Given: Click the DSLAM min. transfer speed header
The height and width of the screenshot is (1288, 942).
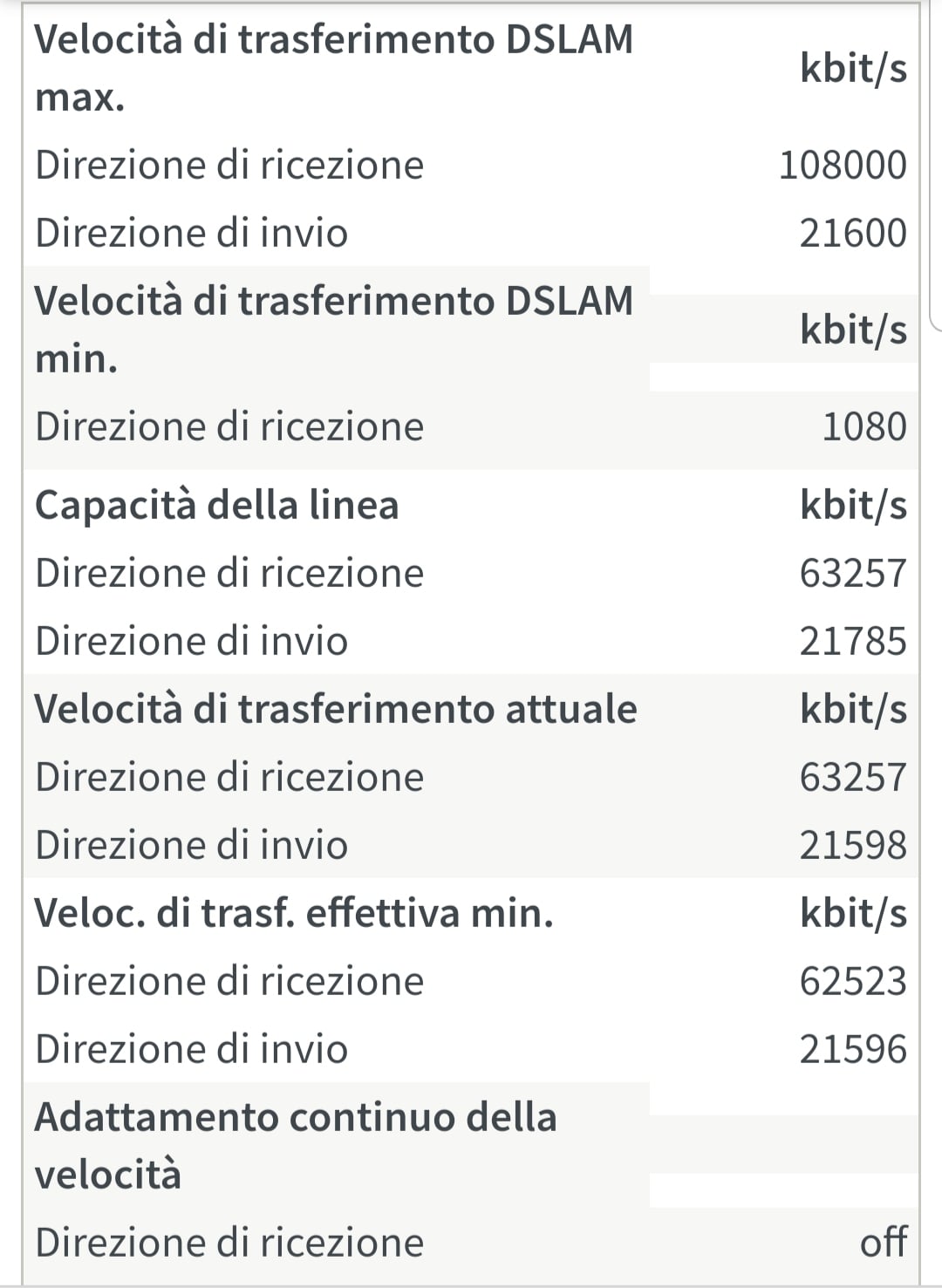Looking at the screenshot, I should click(333, 330).
